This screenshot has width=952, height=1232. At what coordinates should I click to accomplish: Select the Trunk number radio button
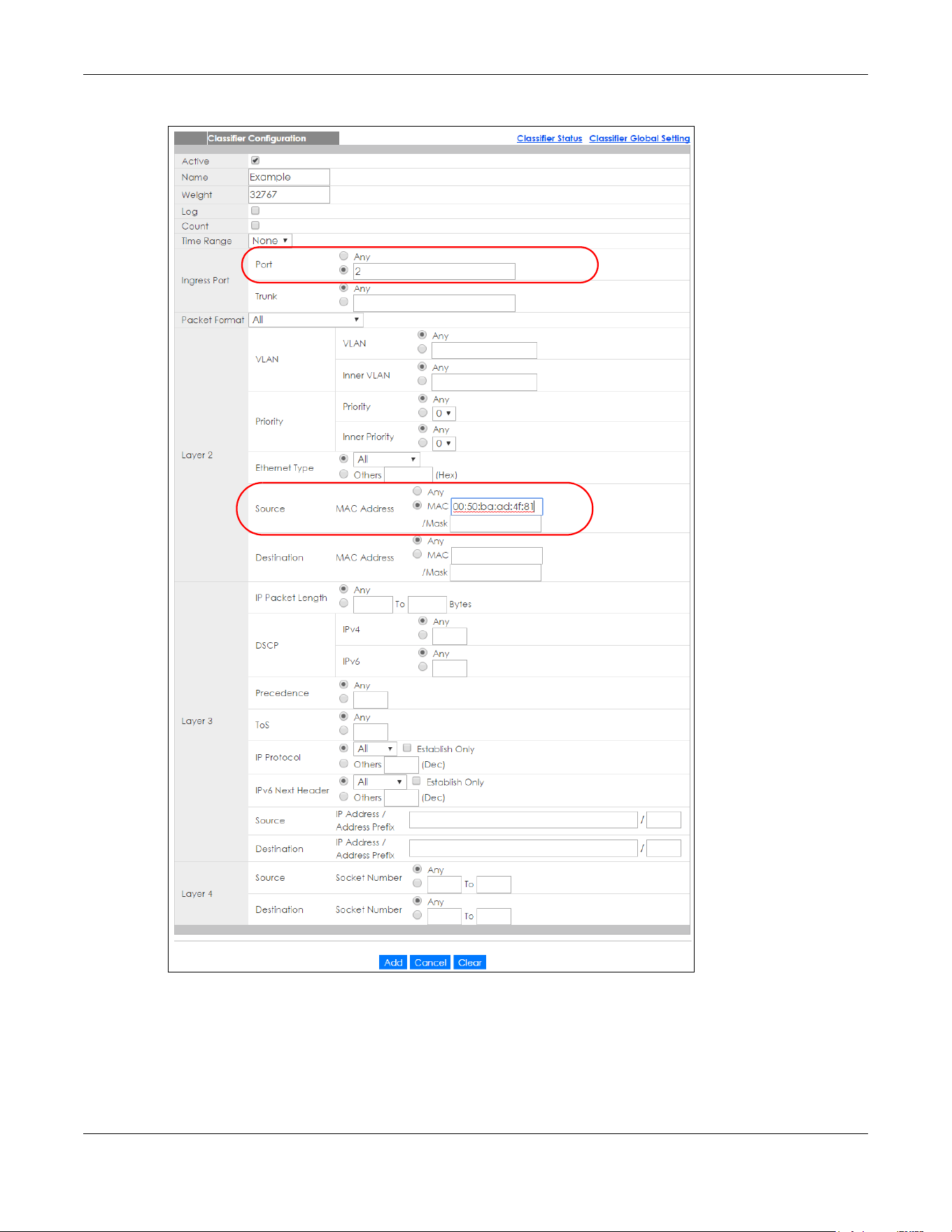pos(343,302)
